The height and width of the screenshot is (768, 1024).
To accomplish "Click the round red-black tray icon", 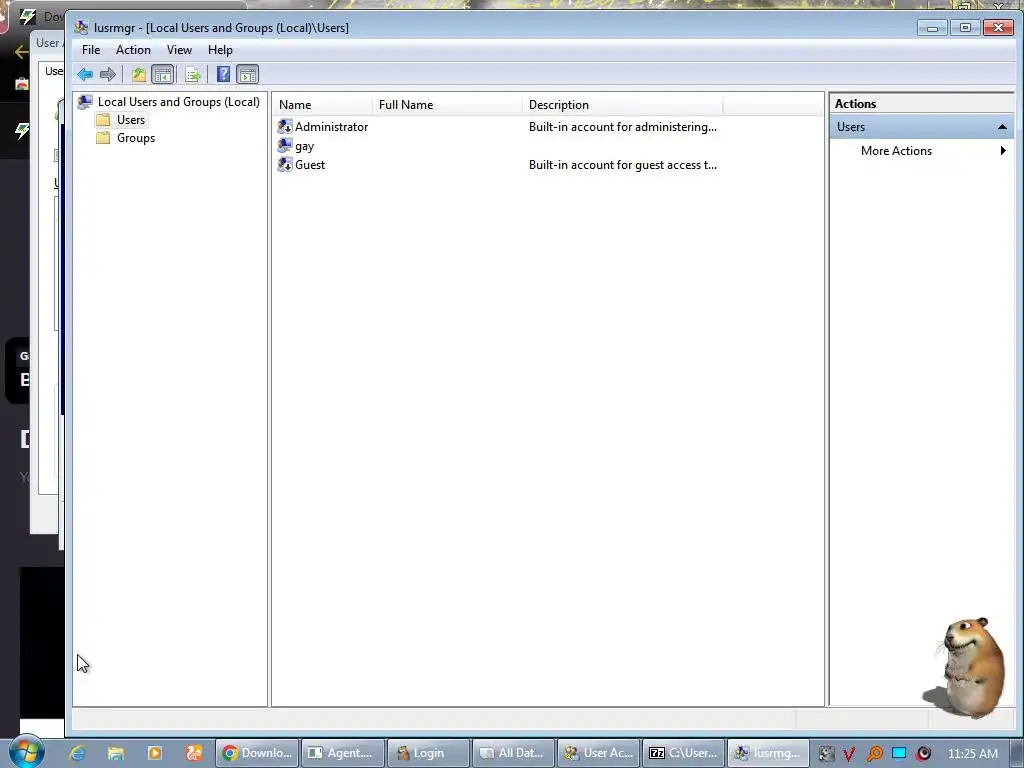I will click(x=923, y=754).
